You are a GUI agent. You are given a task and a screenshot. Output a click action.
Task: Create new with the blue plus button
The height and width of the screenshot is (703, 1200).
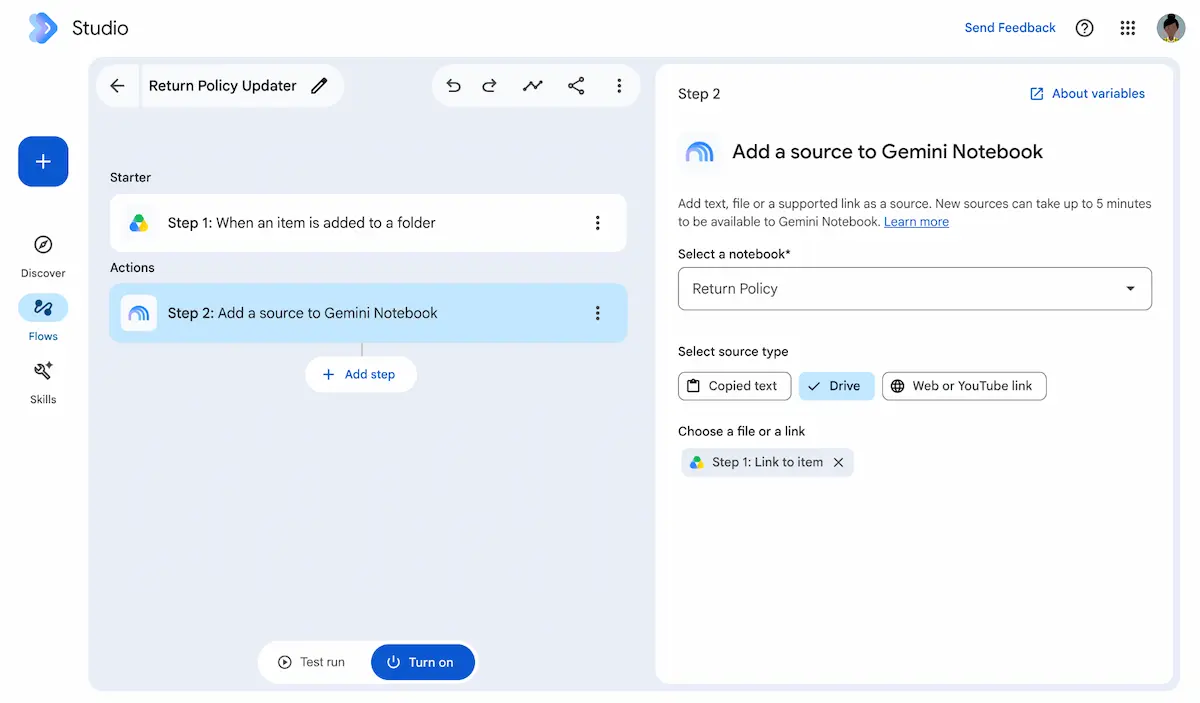(x=43, y=161)
